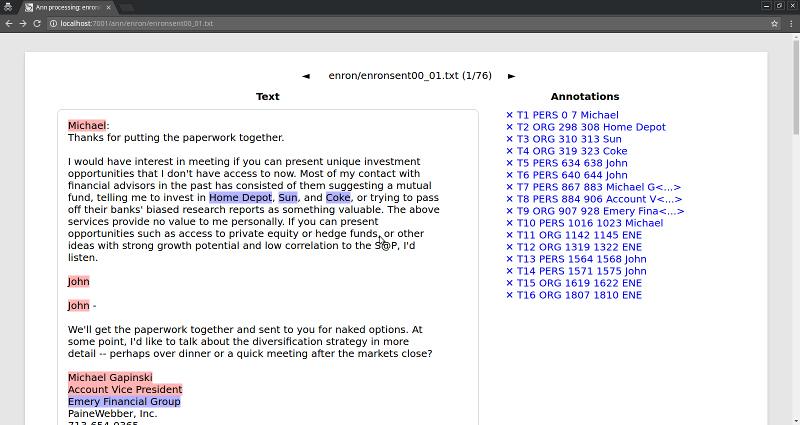The height and width of the screenshot is (425, 800).
Task: Delete annotation T4 ORG Coke with its ×
Action: pos(509,151)
